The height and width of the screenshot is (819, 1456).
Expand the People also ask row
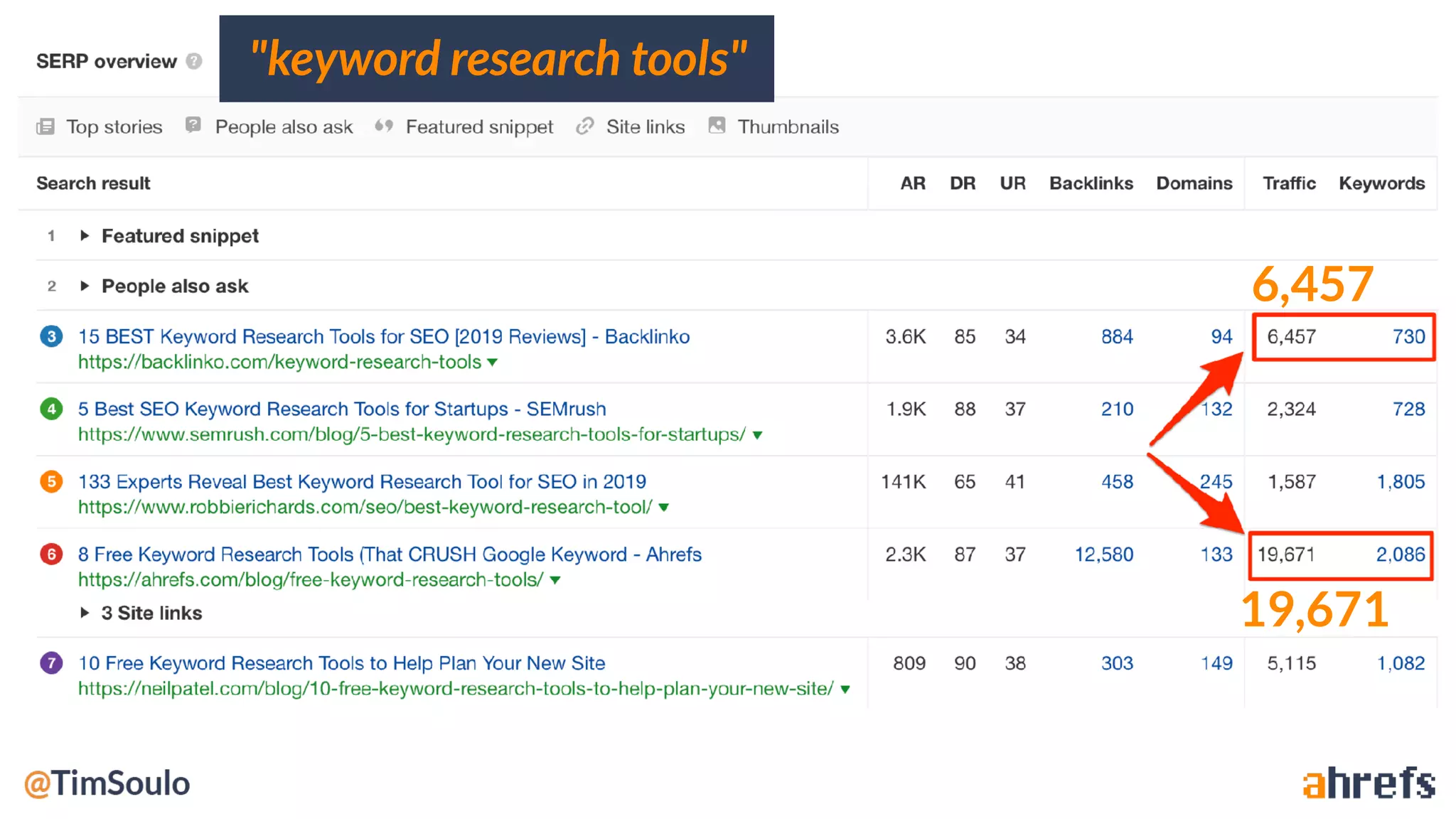click(x=85, y=286)
